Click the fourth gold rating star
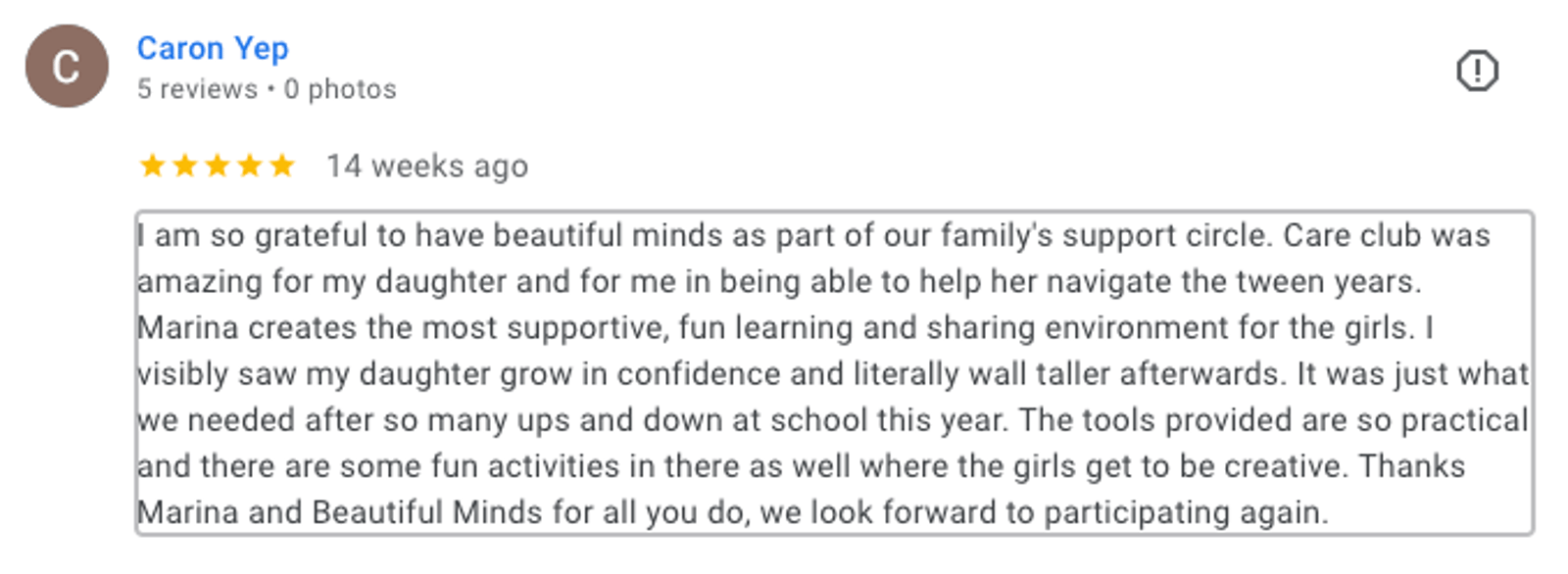This screenshot has height=574, width=1568. coord(250,166)
